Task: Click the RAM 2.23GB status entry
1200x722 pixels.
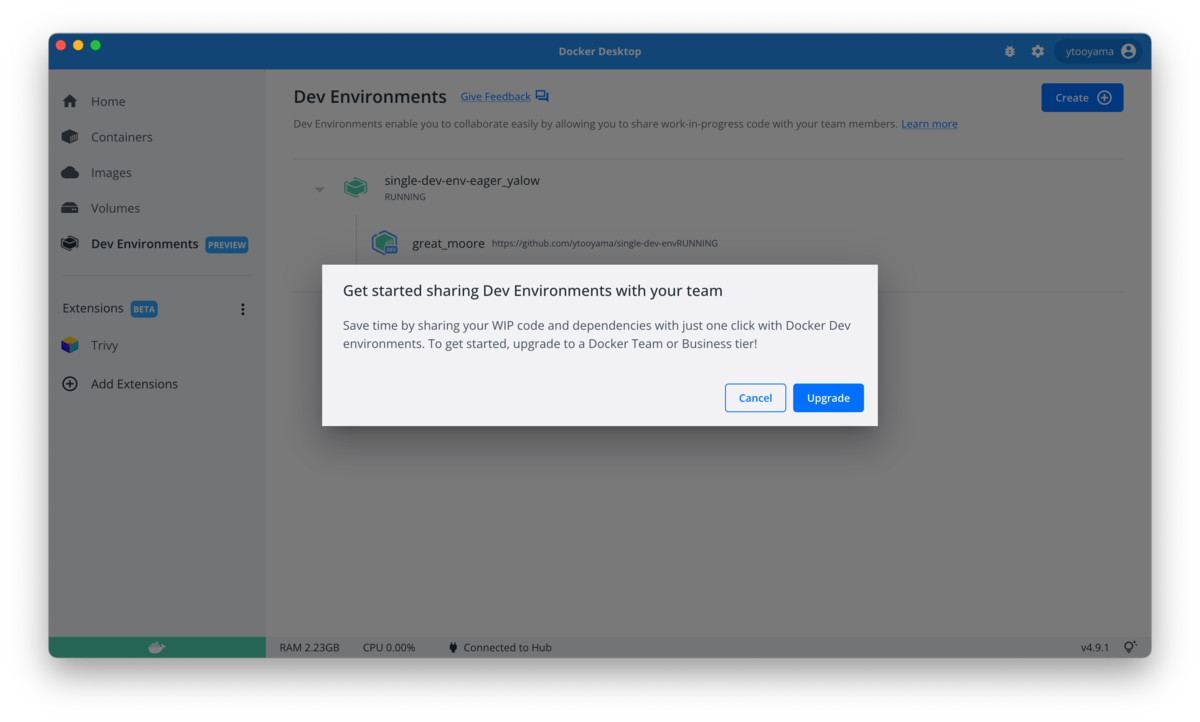Action: (310, 648)
